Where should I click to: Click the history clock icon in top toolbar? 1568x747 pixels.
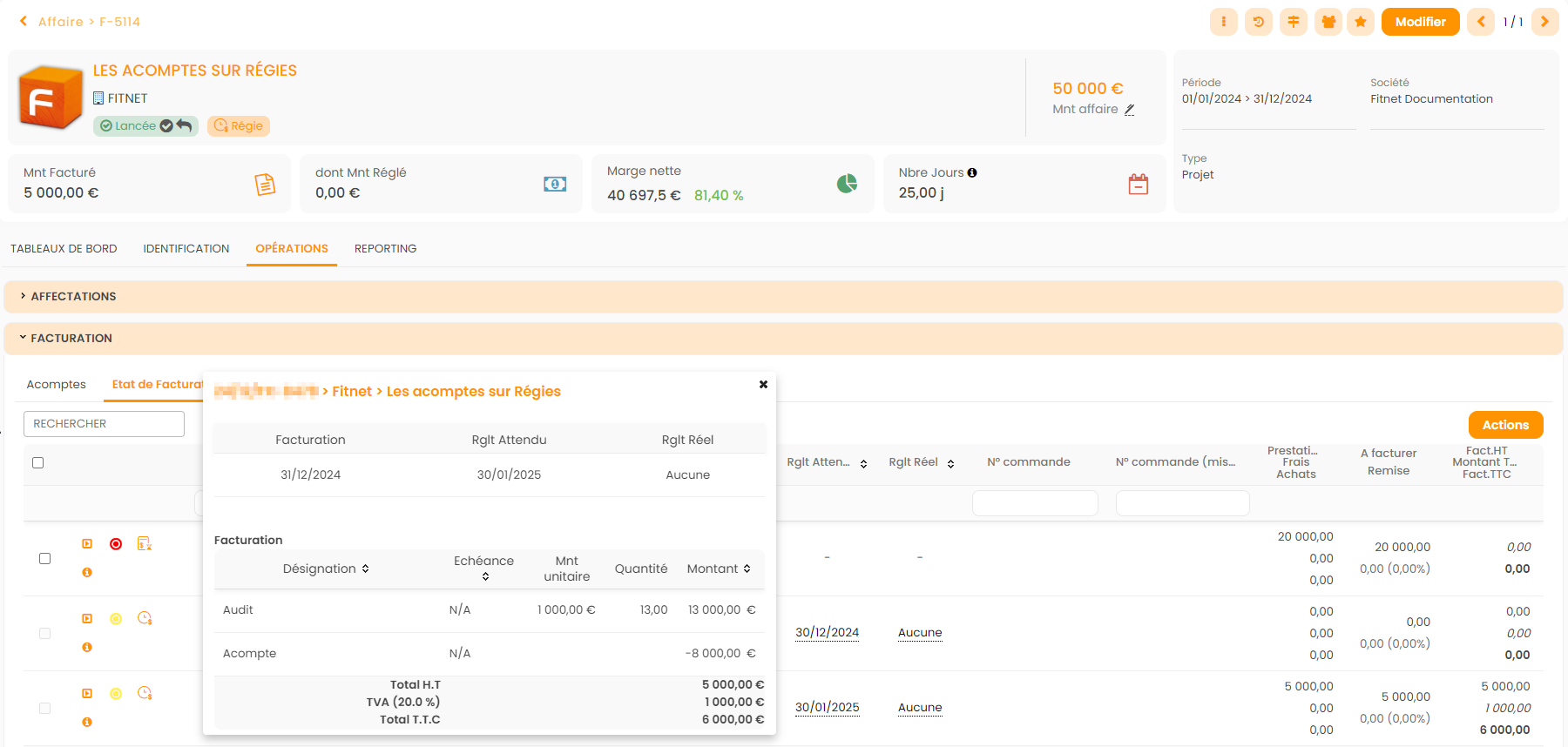[1258, 22]
